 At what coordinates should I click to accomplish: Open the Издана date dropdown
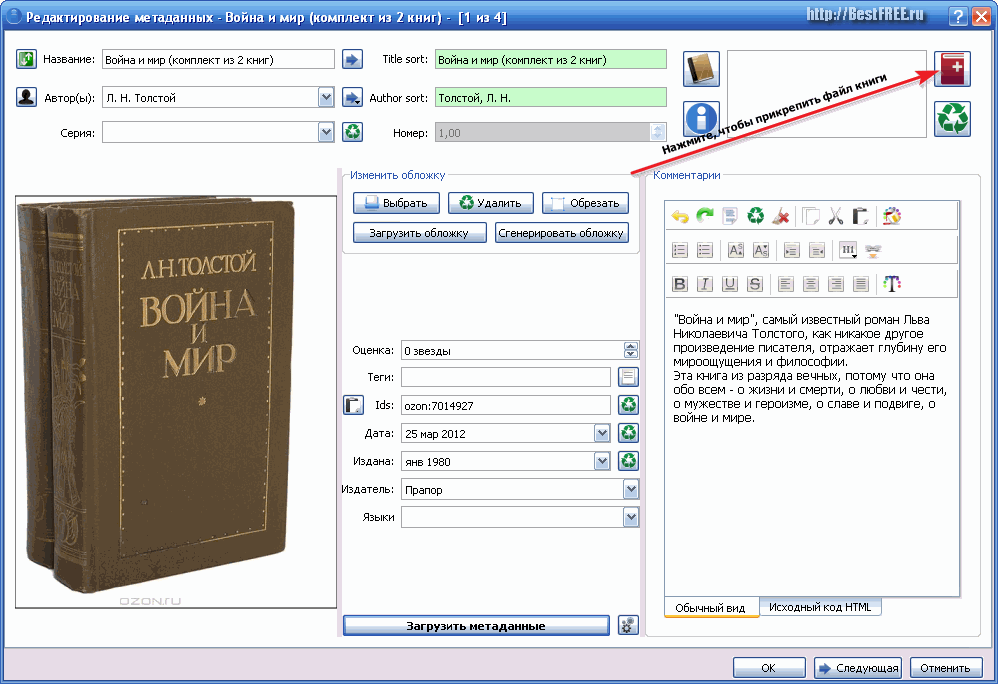(602, 461)
